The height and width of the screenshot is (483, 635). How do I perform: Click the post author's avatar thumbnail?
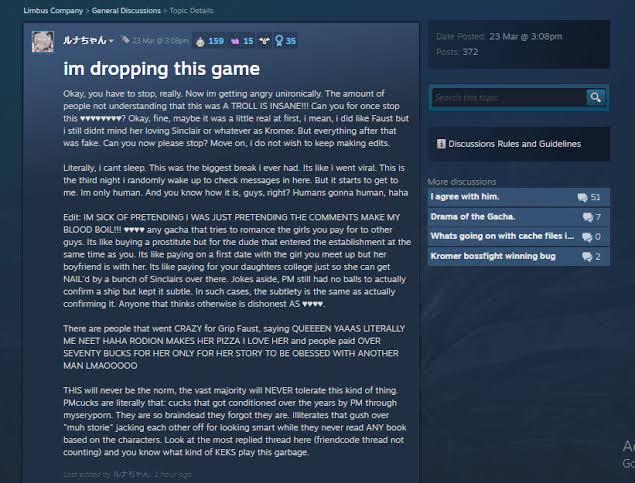click(x=43, y=42)
